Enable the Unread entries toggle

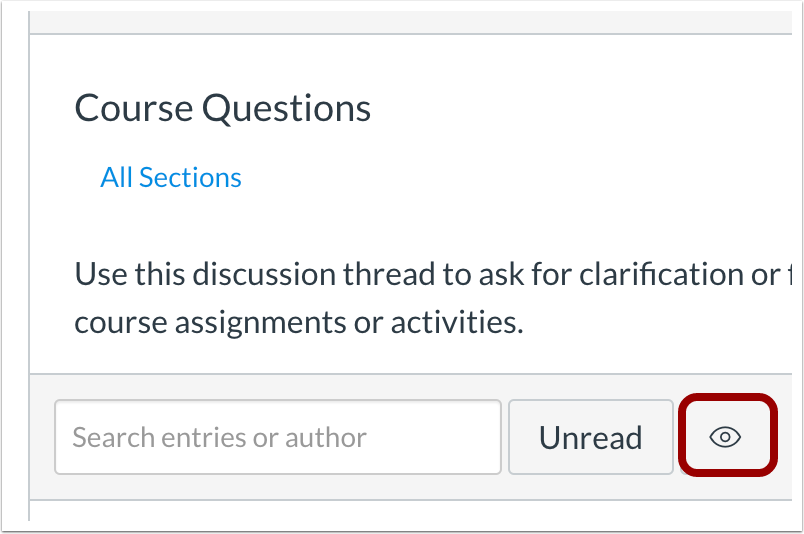pyautogui.click(x=591, y=437)
